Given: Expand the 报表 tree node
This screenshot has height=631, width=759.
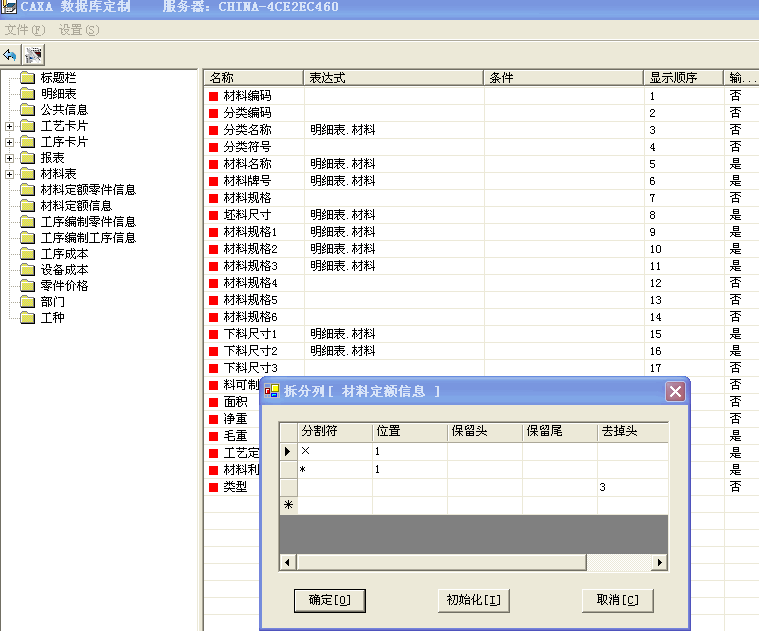Looking at the screenshot, I should (x=10, y=158).
